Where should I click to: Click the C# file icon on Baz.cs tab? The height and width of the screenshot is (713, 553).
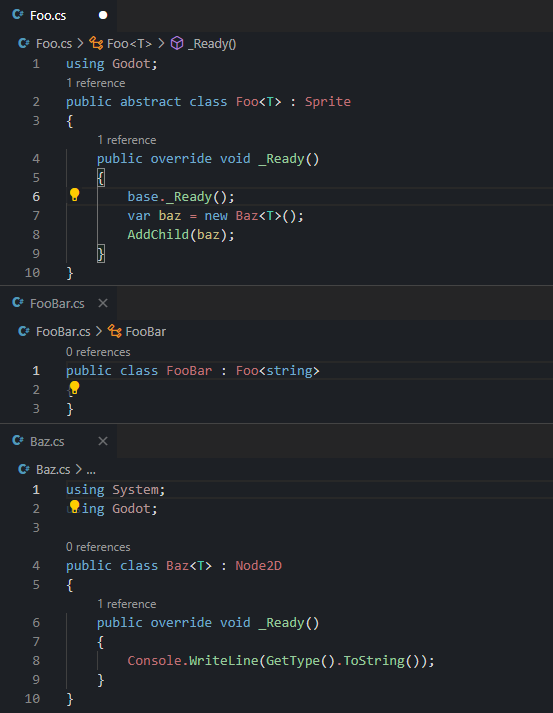tap(18, 441)
